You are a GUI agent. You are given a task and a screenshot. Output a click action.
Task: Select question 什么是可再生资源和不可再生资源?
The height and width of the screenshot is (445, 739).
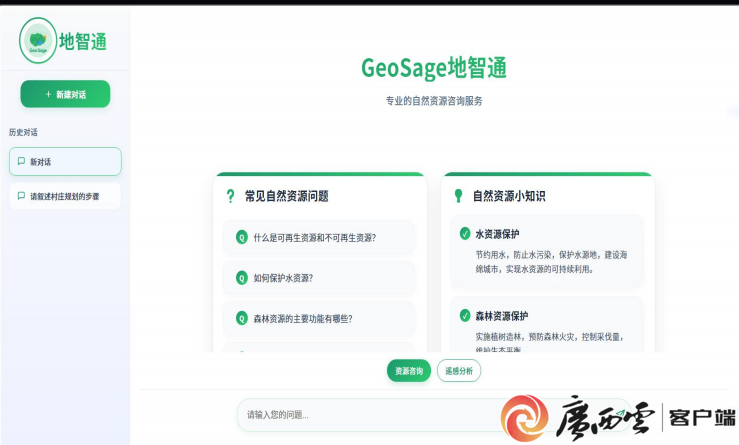click(320, 237)
